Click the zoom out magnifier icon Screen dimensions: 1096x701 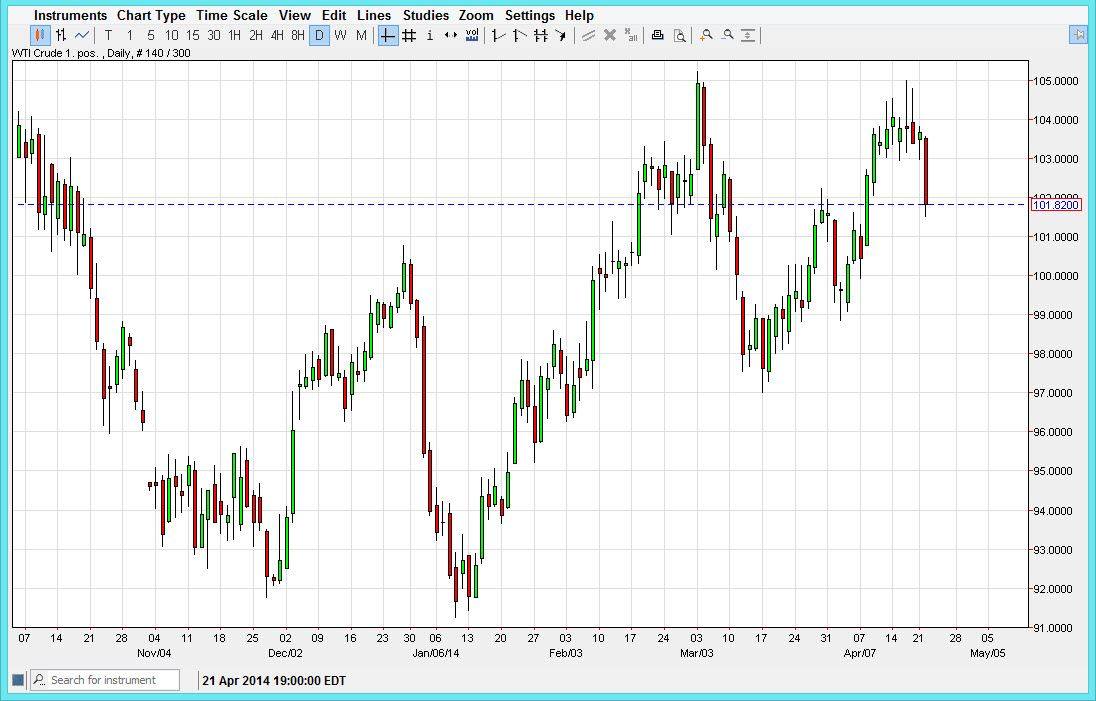pyautogui.click(x=728, y=35)
